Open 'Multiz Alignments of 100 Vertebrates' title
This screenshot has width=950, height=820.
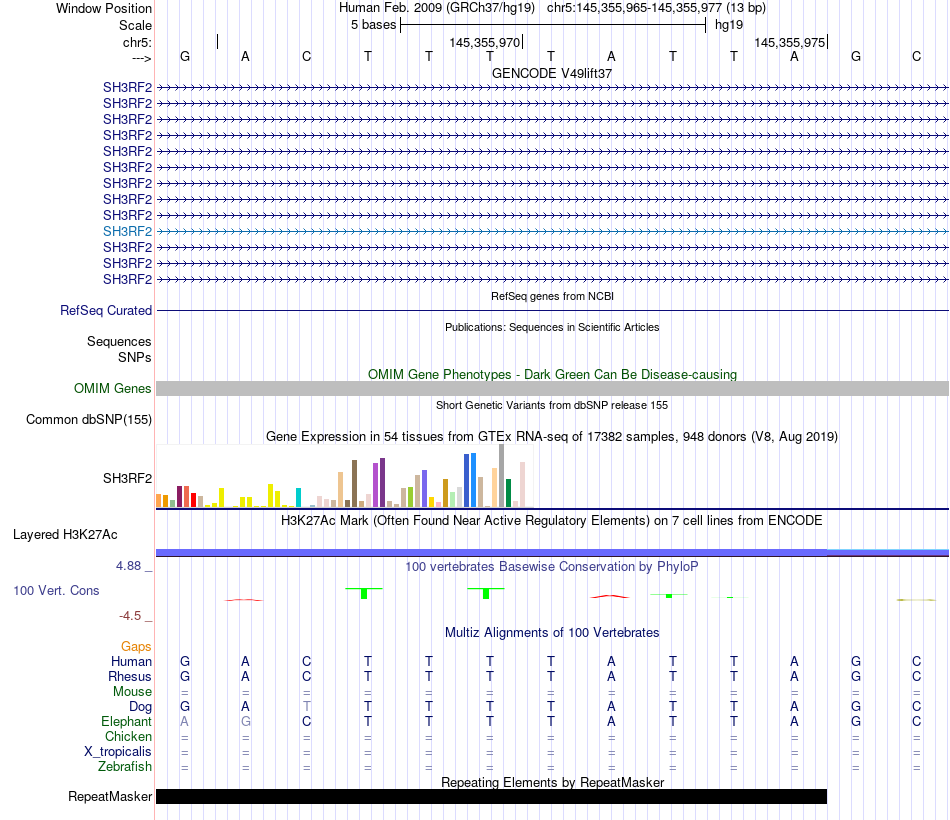pos(552,633)
